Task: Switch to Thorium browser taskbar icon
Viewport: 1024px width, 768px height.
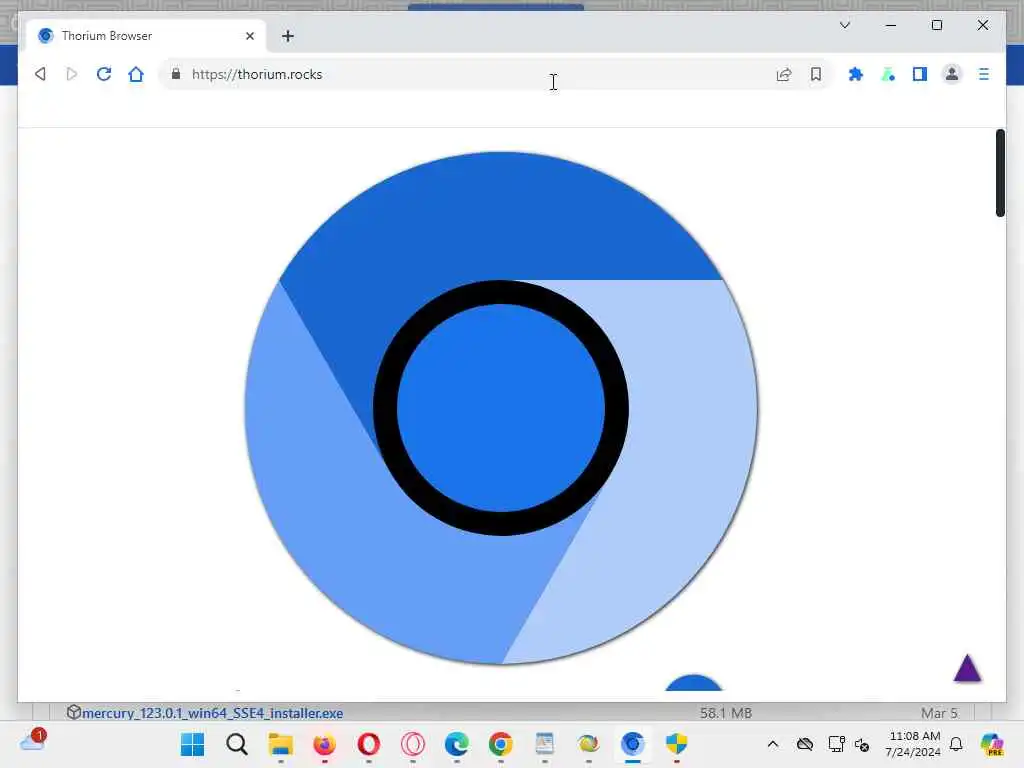Action: pos(632,744)
